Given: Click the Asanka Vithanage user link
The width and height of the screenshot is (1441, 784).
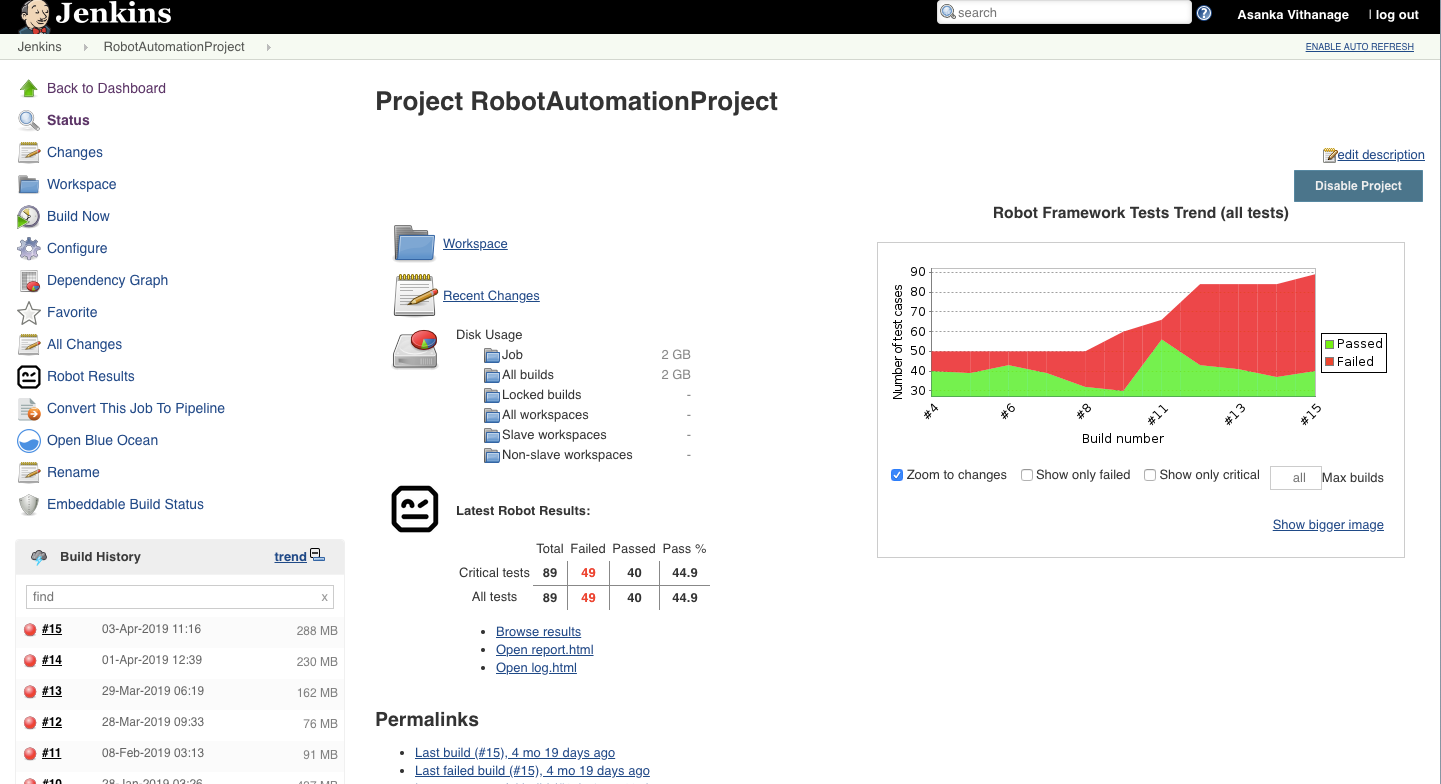Looking at the screenshot, I should [1293, 14].
